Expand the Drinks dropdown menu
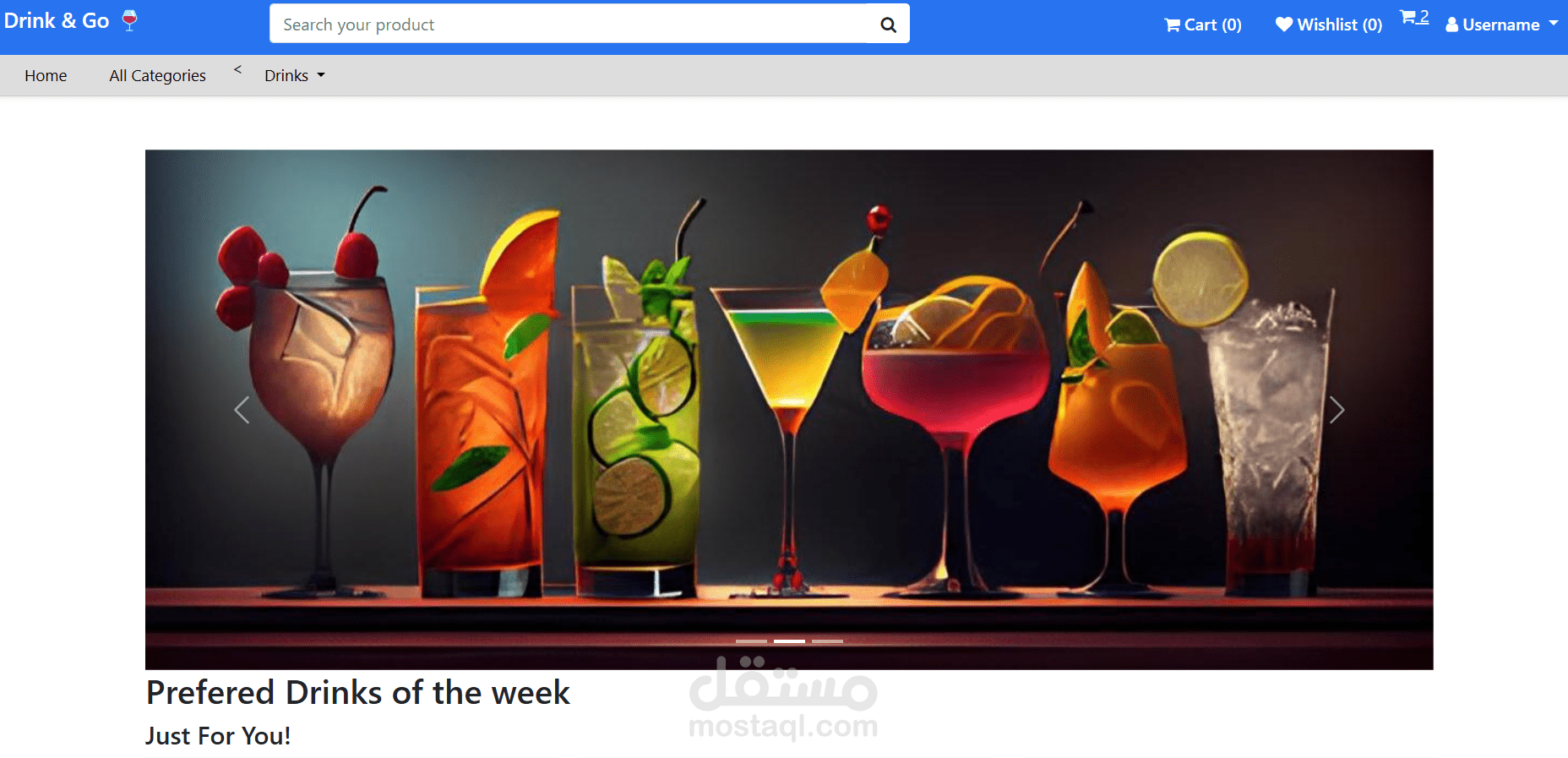Image resolution: width=1568 pixels, height=758 pixels. point(294,76)
